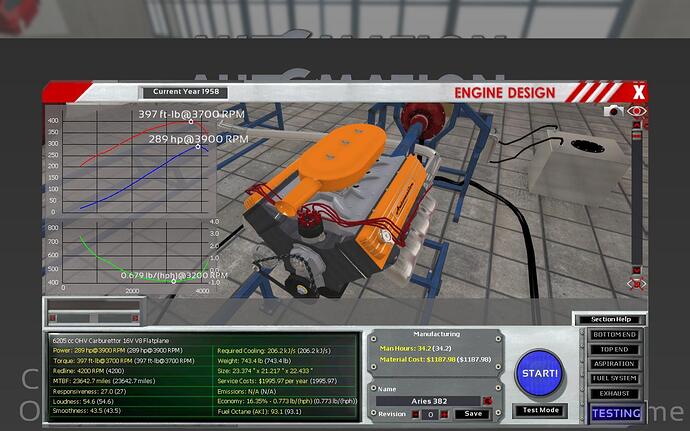Image resolution: width=690 pixels, height=431 pixels.
Task: Toggle Test Mode
Action: click(540, 410)
